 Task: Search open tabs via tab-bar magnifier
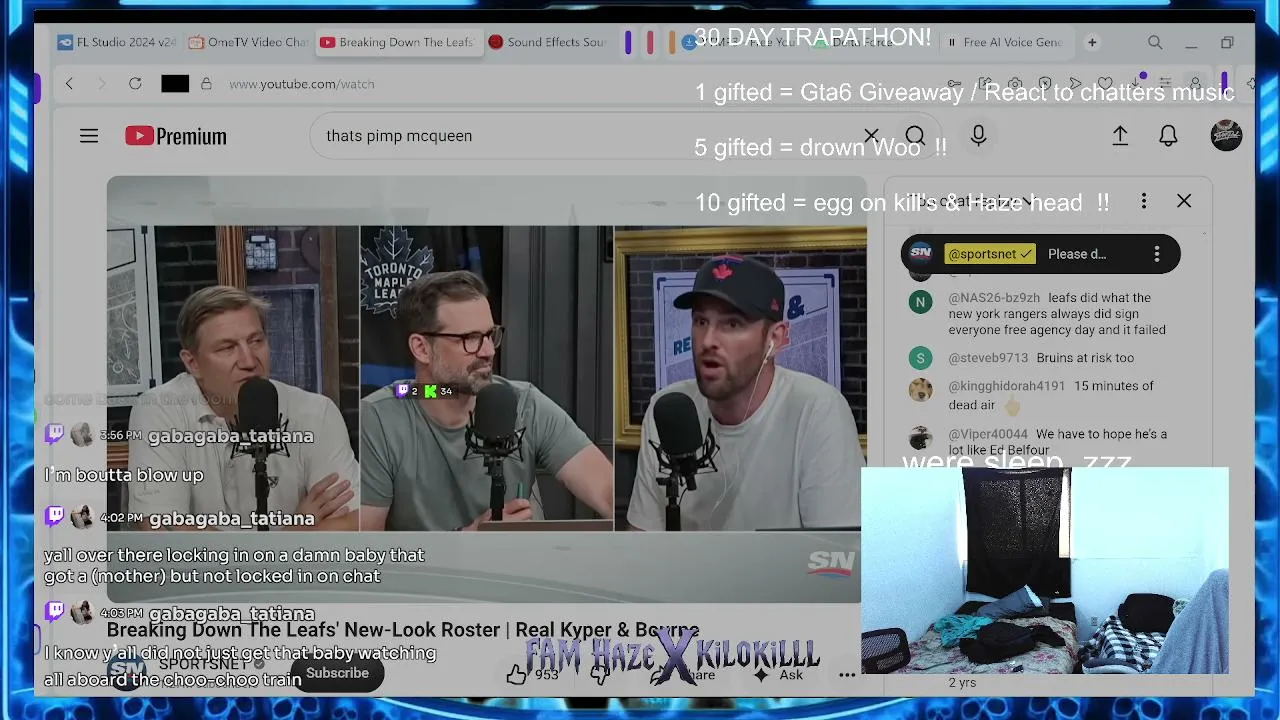(x=1155, y=43)
